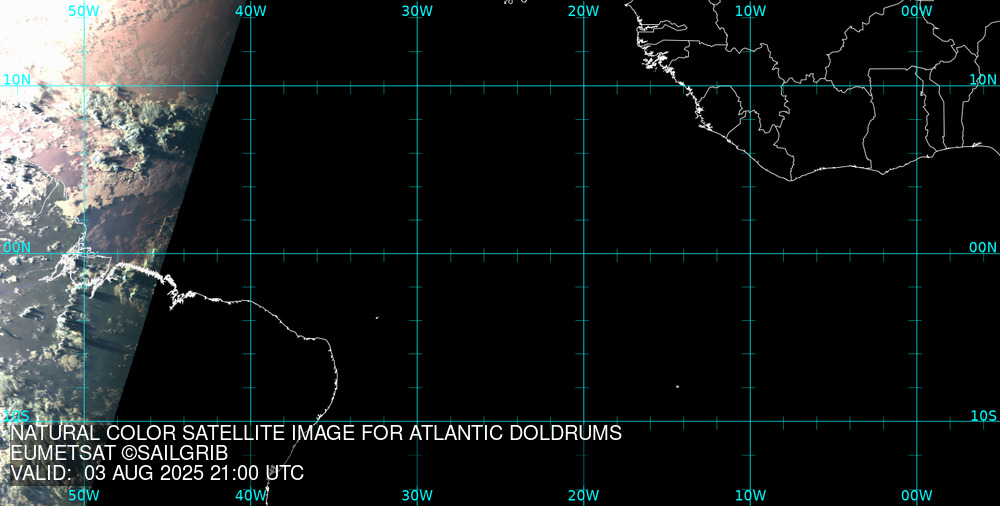The image size is (1000, 506).
Task: Click the "VALID: 03 AUG 2025 21:00 UTC" timestamp
Action: 158,473
